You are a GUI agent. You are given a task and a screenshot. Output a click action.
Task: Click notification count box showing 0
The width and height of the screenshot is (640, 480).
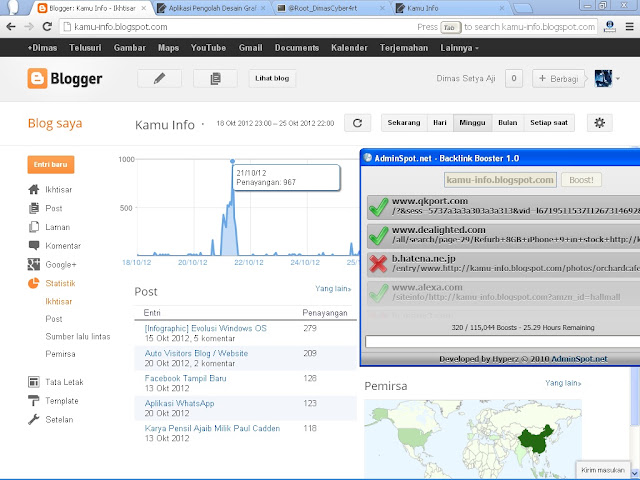coord(513,78)
